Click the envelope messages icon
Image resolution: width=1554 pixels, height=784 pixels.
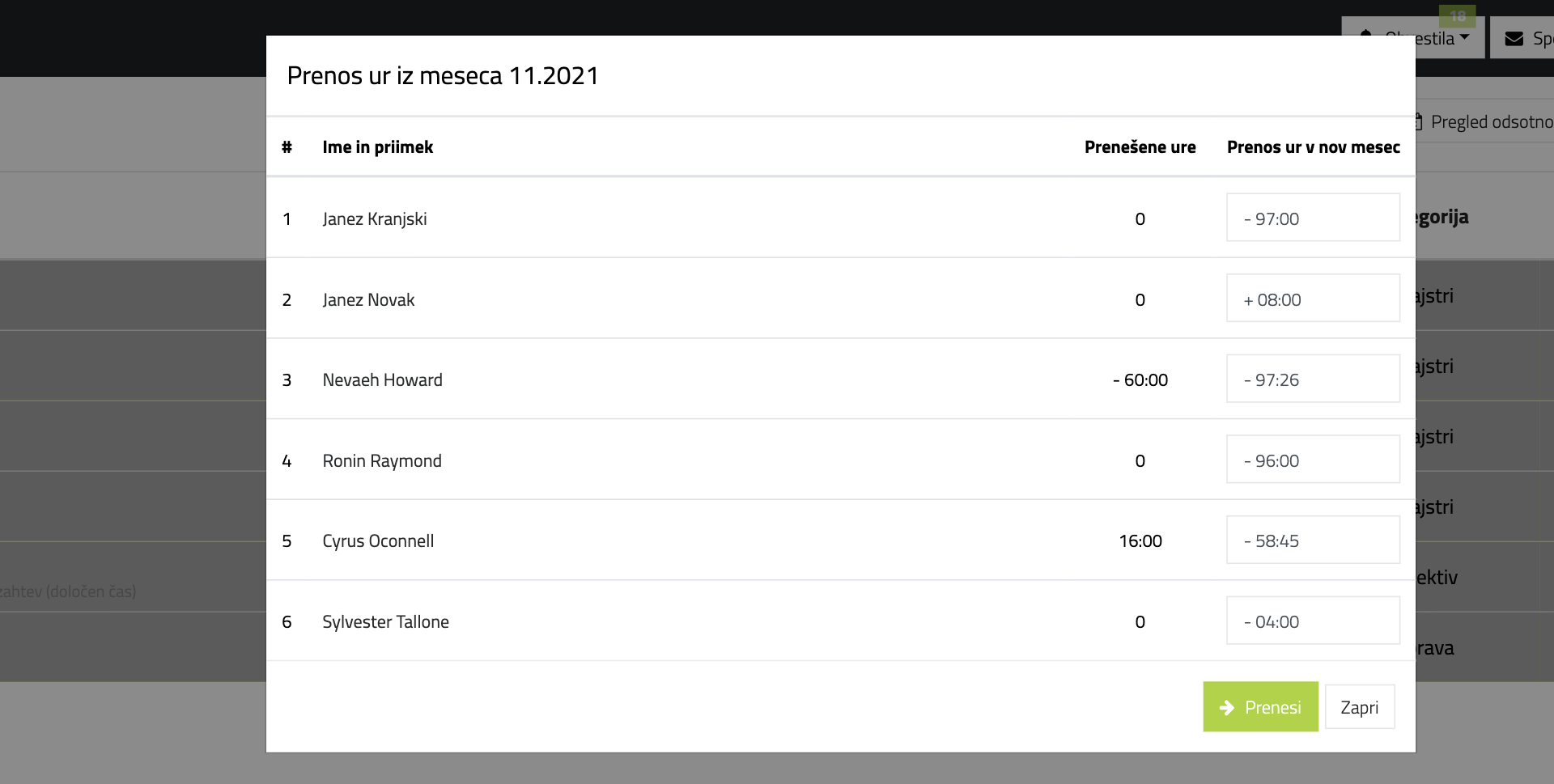[x=1514, y=39]
